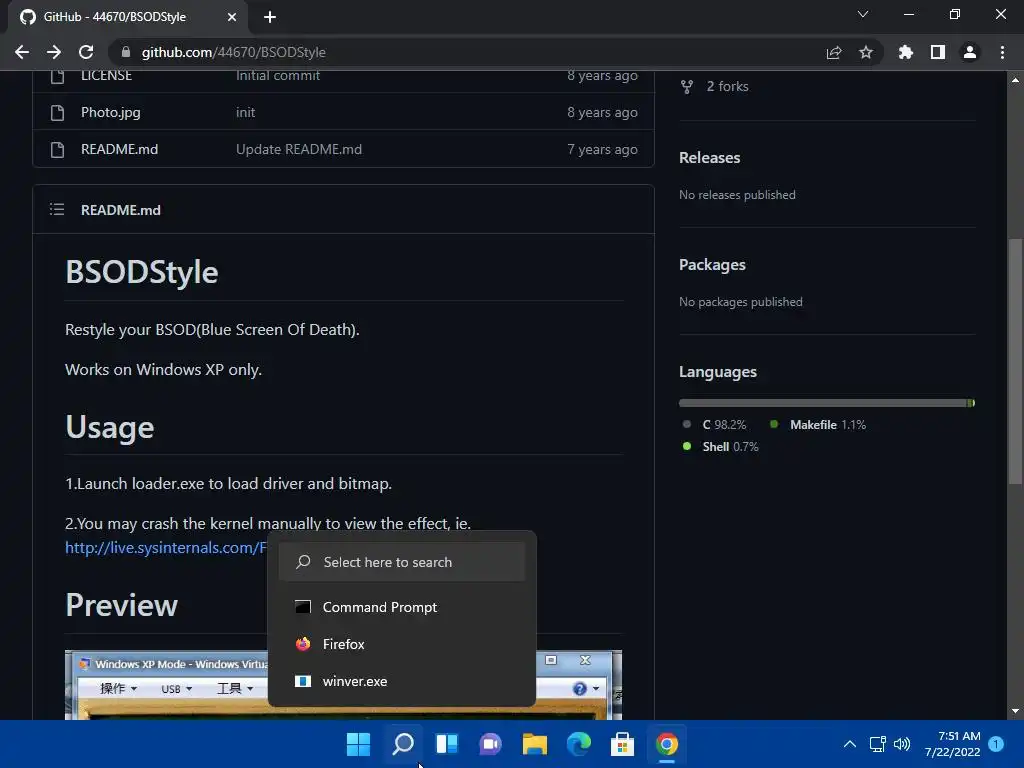This screenshot has width=1024, height=768.
Task: Close the GitHub BSODStyle tab
Action: [x=232, y=17]
